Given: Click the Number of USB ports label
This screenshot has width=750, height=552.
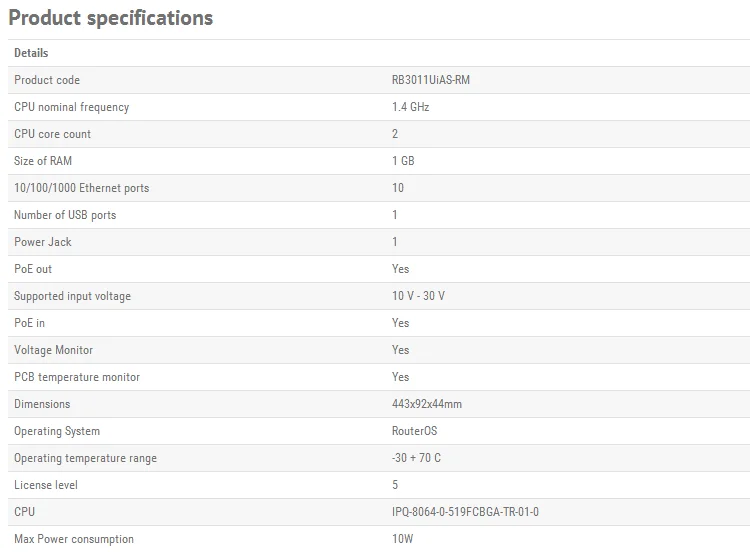Looking at the screenshot, I should click(x=65, y=215).
